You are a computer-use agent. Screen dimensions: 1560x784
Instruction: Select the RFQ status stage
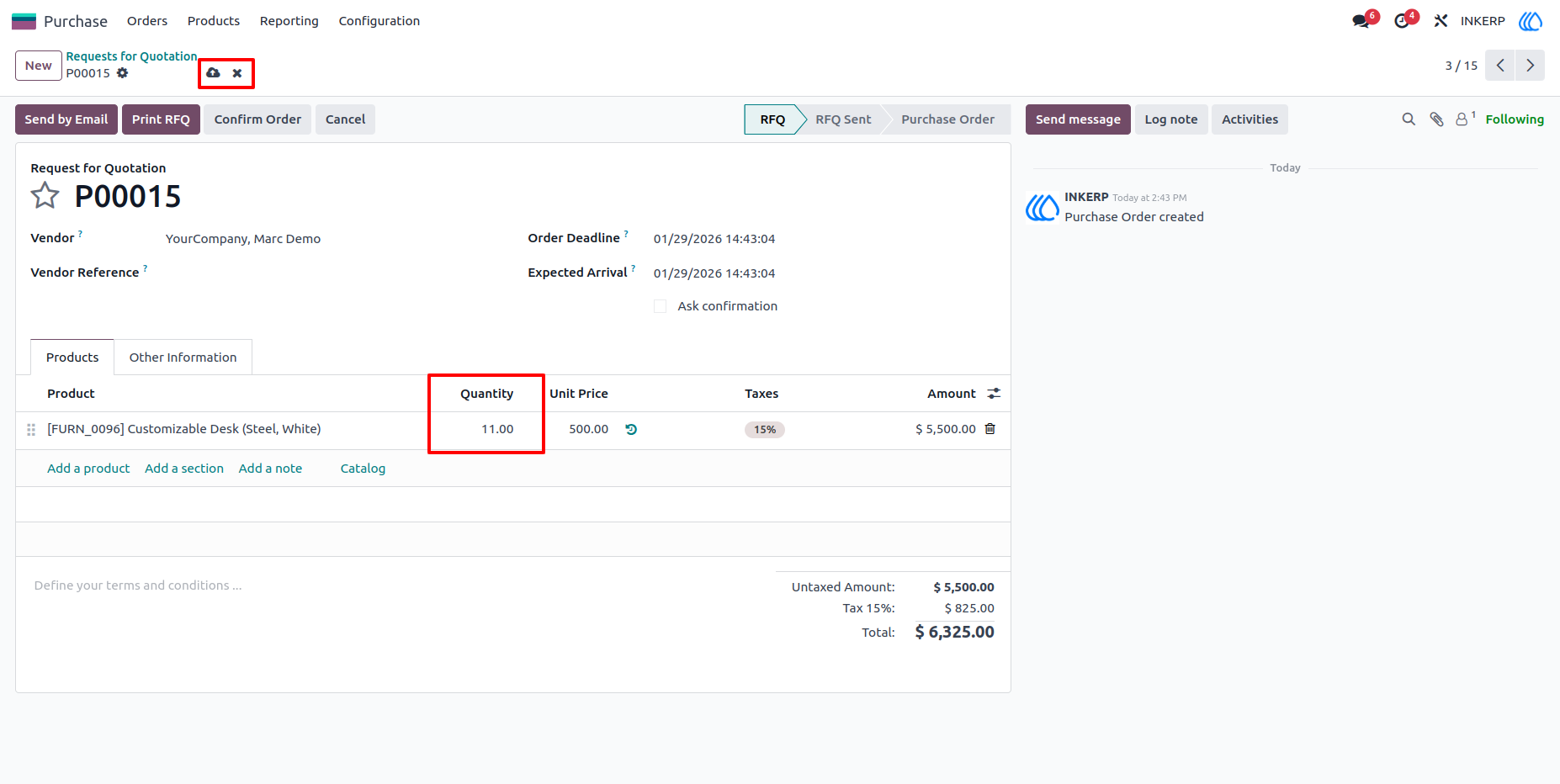point(772,119)
